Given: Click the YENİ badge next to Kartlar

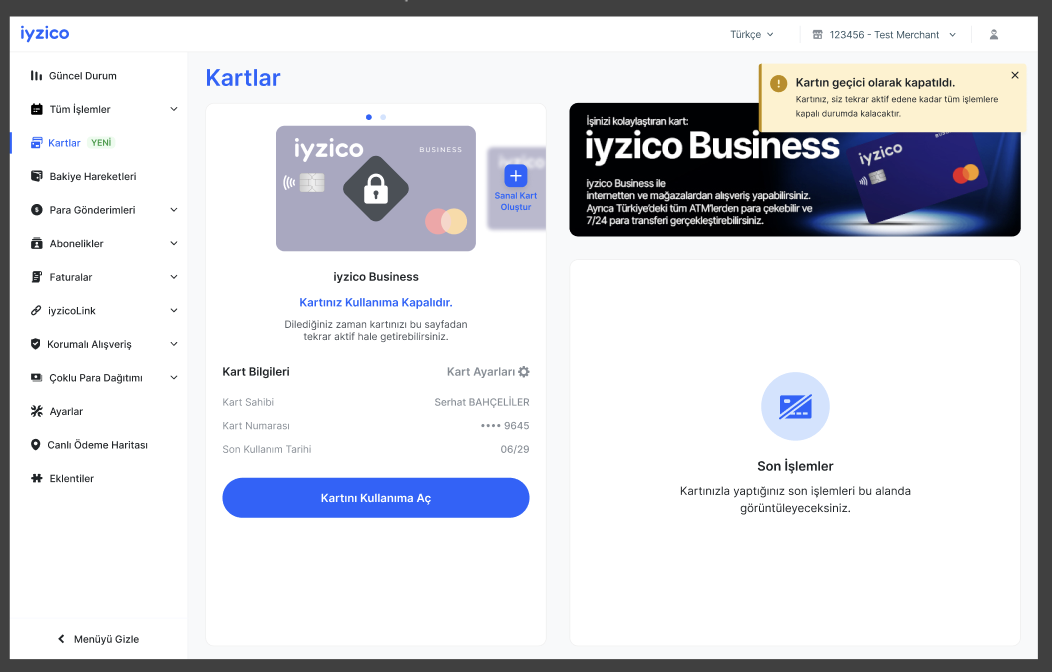Looking at the screenshot, I should coord(101,143).
